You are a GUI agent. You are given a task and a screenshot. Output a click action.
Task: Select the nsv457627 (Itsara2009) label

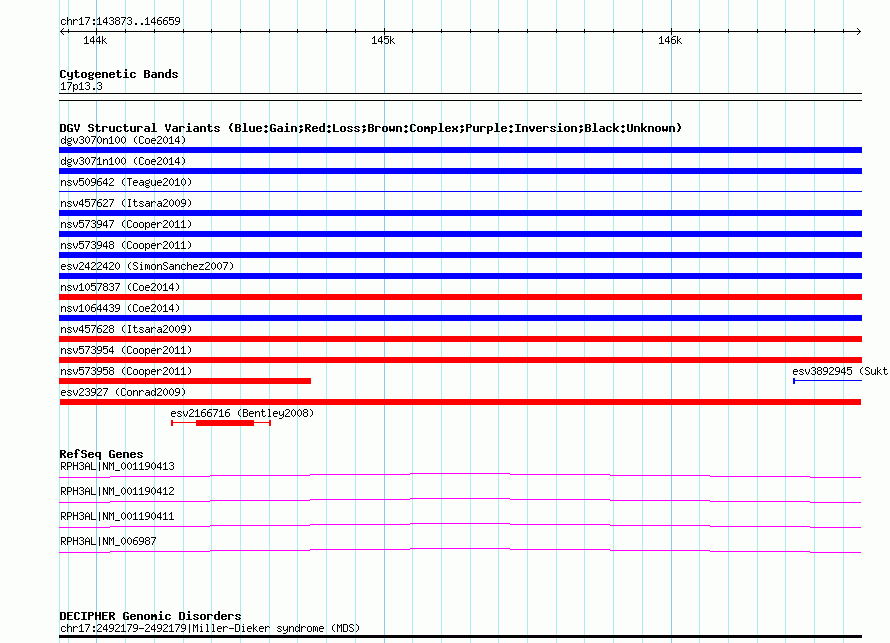126,203
